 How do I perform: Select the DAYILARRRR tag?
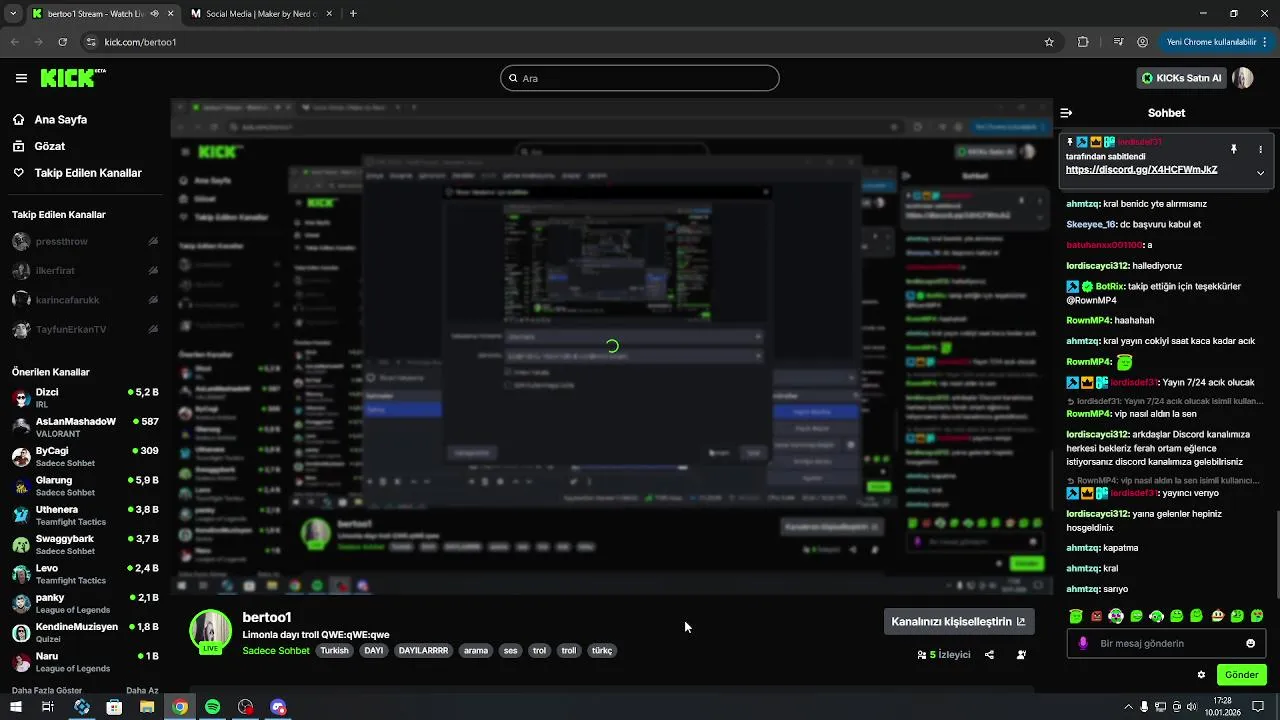pyautogui.click(x=423, y=650)
